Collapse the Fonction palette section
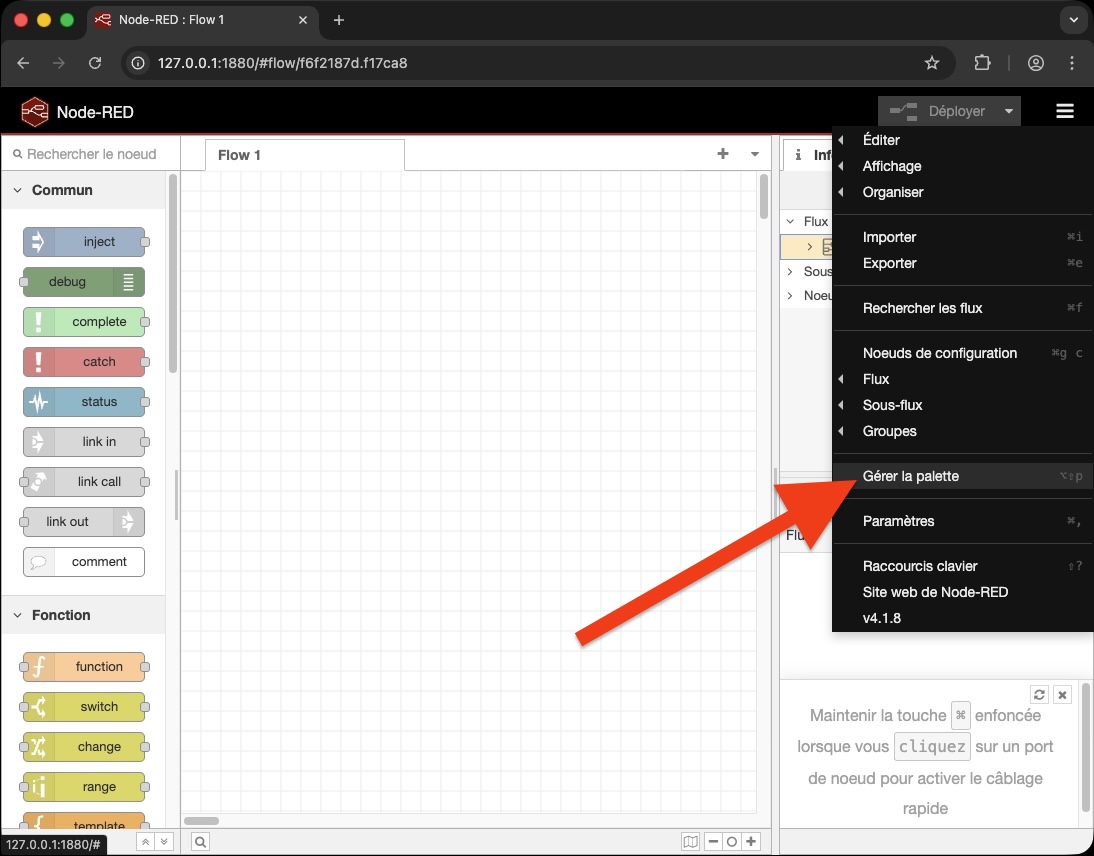 coord(16,615)
